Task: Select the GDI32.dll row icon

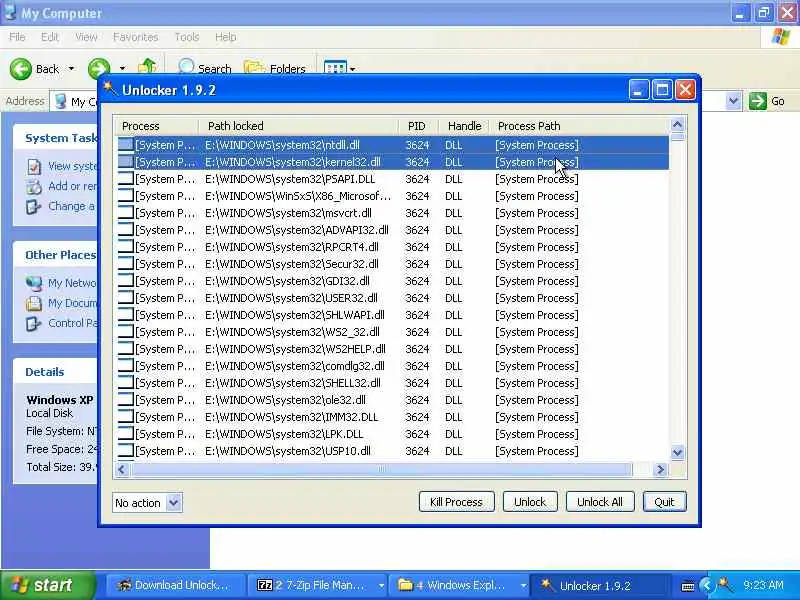Action: [x=126, y=281]
